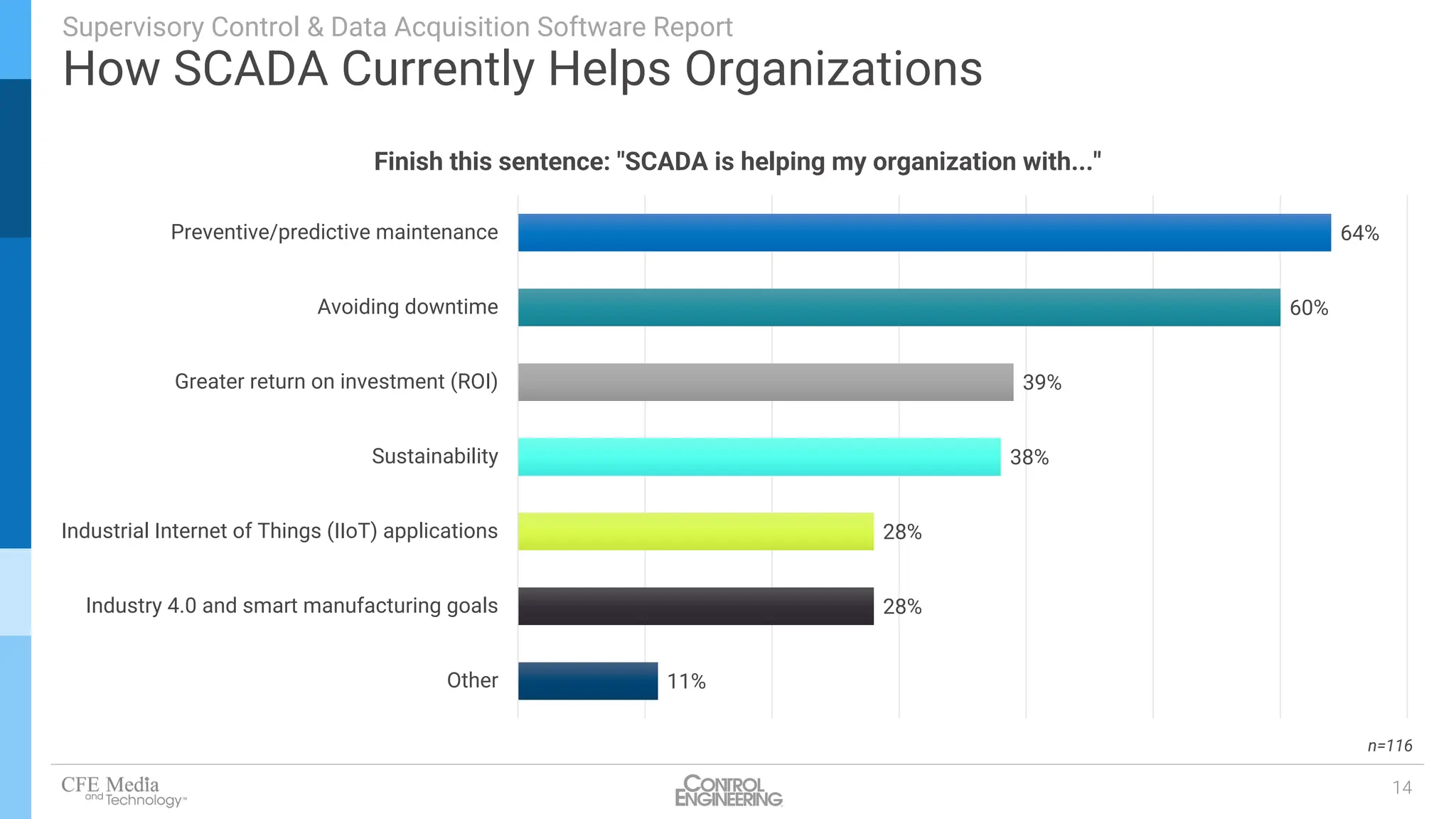Select the 39% value label
This screenshot has height=819, width=1456.
pos(1042,382)
